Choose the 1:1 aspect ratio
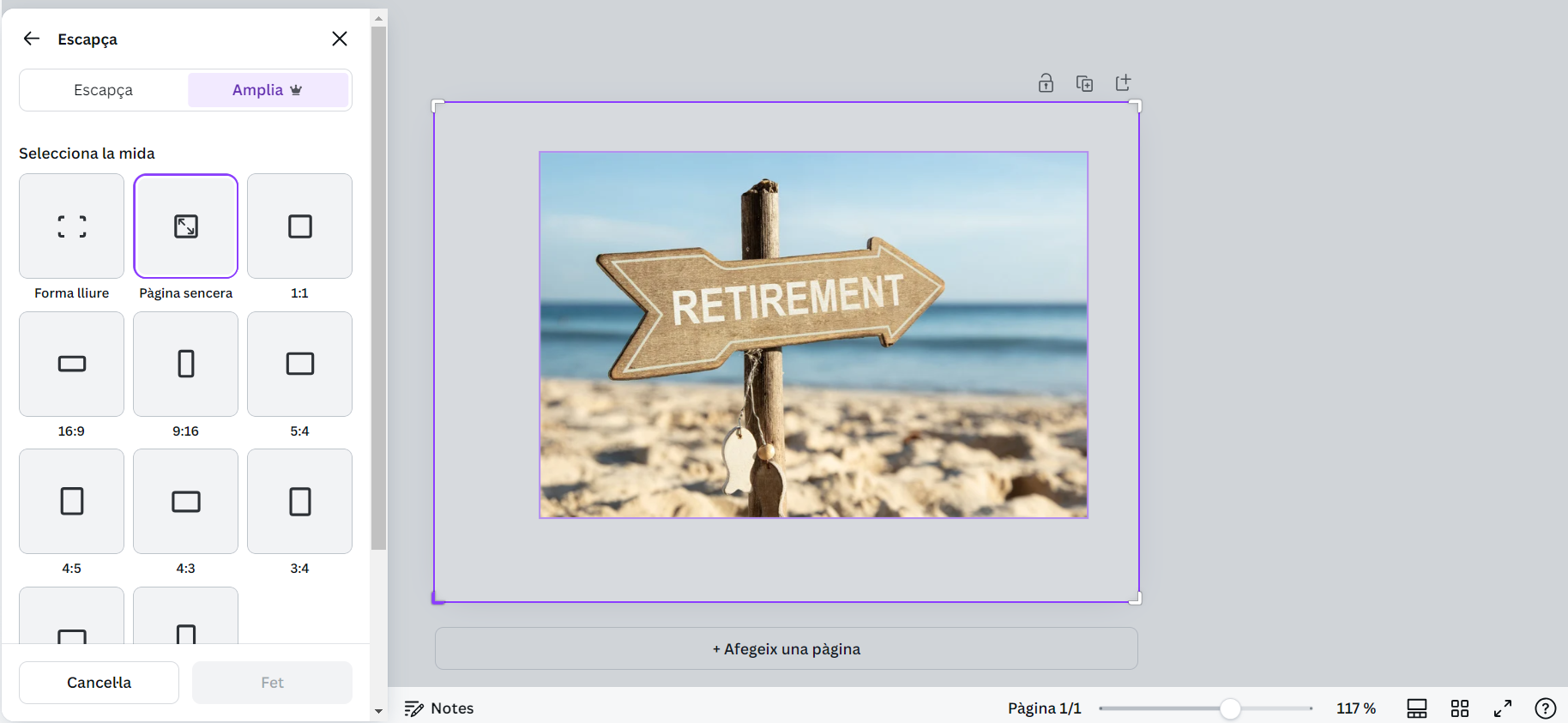1568x723 pixels. pyautogui.click(x=299, y=226)
